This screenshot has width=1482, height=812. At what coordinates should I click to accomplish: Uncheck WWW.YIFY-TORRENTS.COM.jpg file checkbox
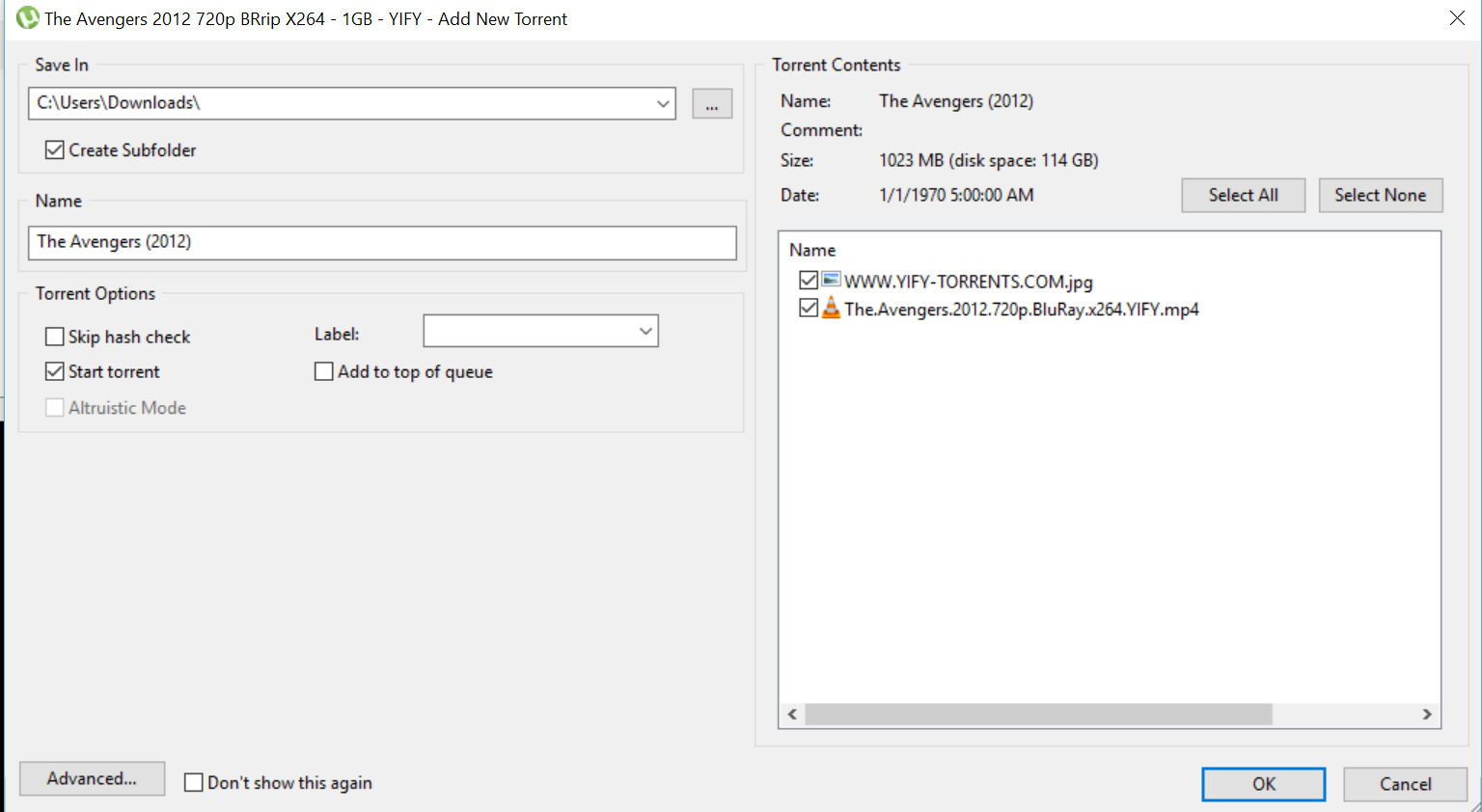point(809,281)
